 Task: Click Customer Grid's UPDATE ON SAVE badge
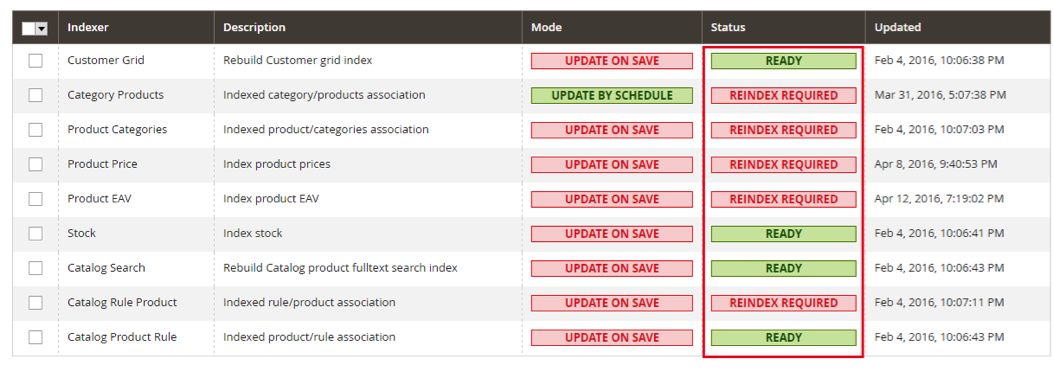click(x=612, y=61)
